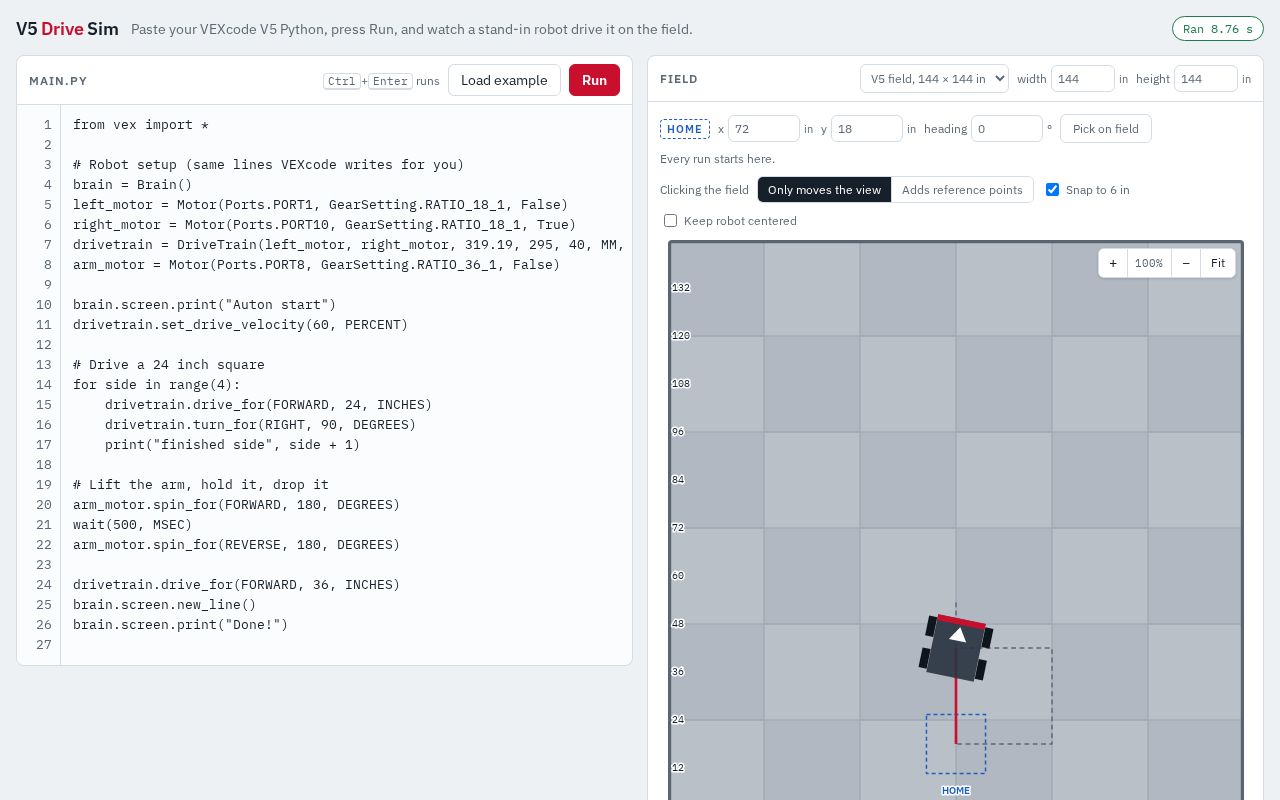Screen dimensions: 1280x800
Task: Reset zoom via the 100% button
Action: 1149,263
